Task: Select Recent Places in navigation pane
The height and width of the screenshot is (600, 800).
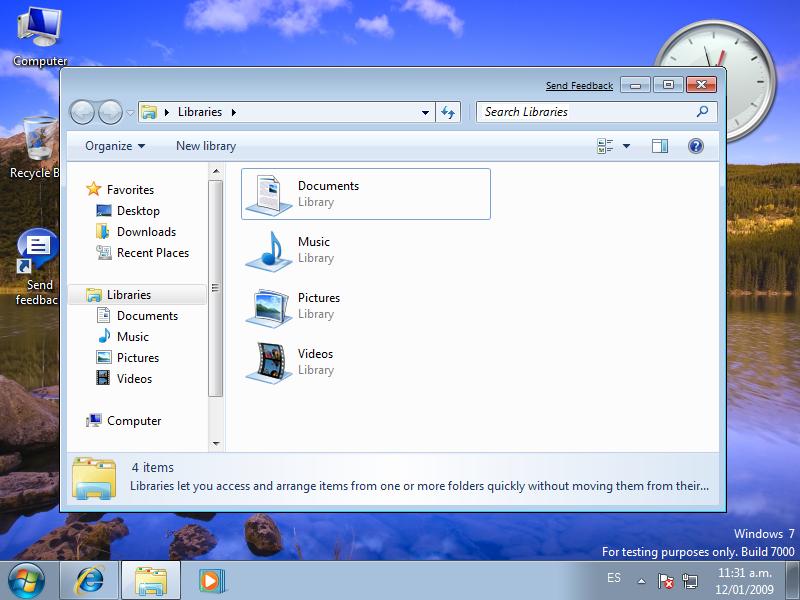Action: (152, 253)
